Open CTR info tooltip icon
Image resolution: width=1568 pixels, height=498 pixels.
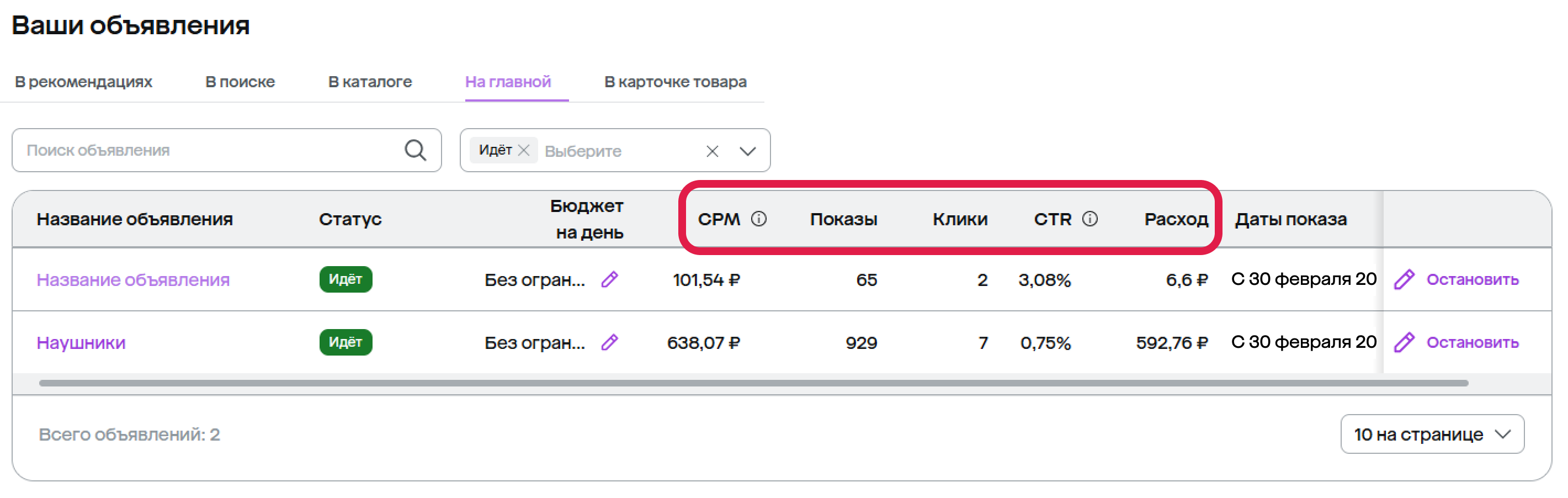pos(1089,219)
